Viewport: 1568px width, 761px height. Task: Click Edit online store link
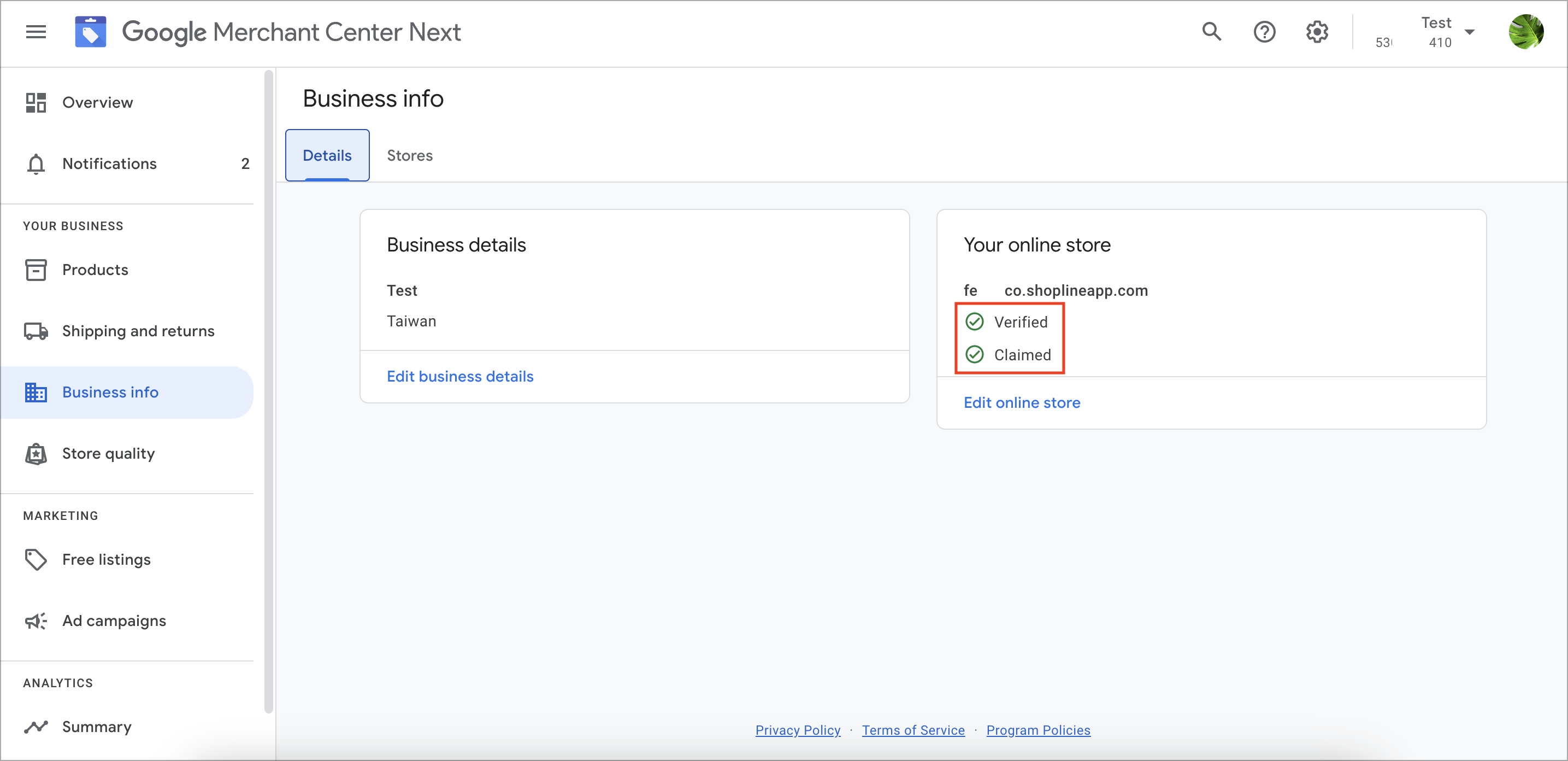[1022, 403]
